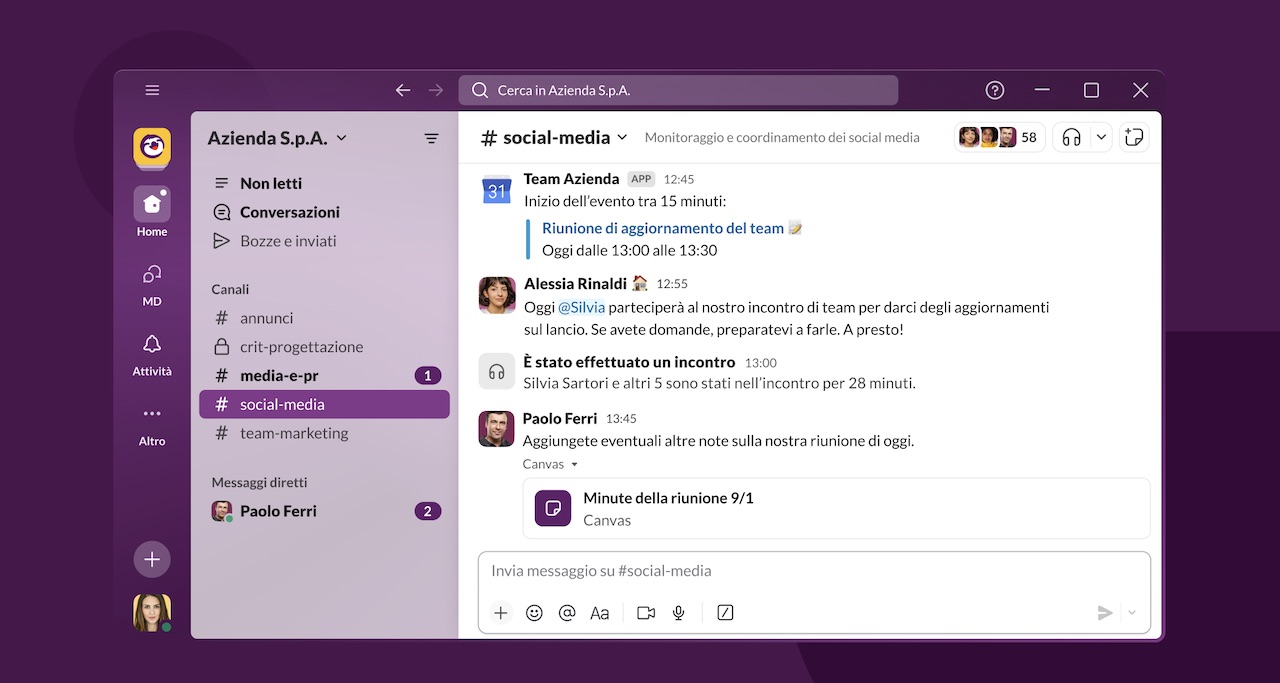Image resolution: width=1280 pixels, height=683 pixels.
Task: Collapse the Canvas attachment disclosure
Action: tap(551, 464)
